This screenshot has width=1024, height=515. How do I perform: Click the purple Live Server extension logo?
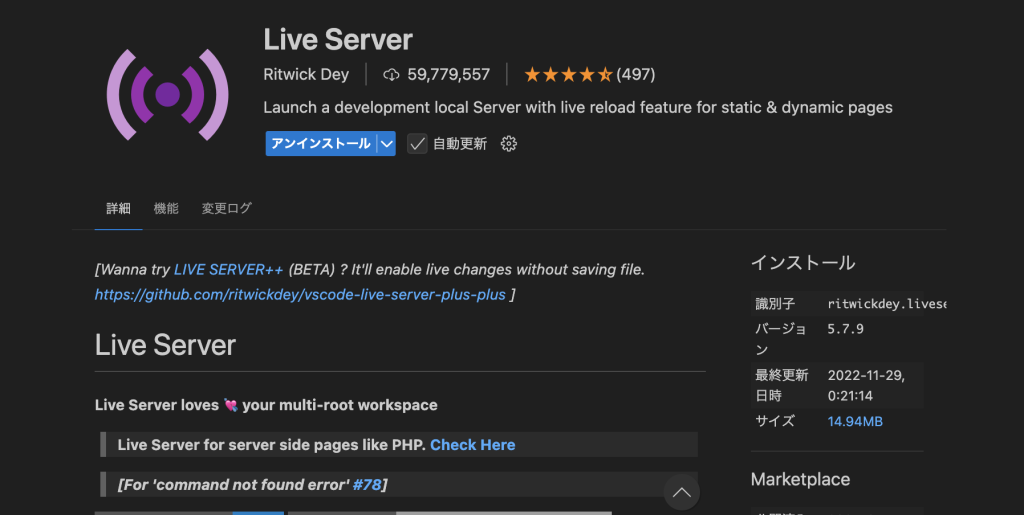[x=167, y=95]
